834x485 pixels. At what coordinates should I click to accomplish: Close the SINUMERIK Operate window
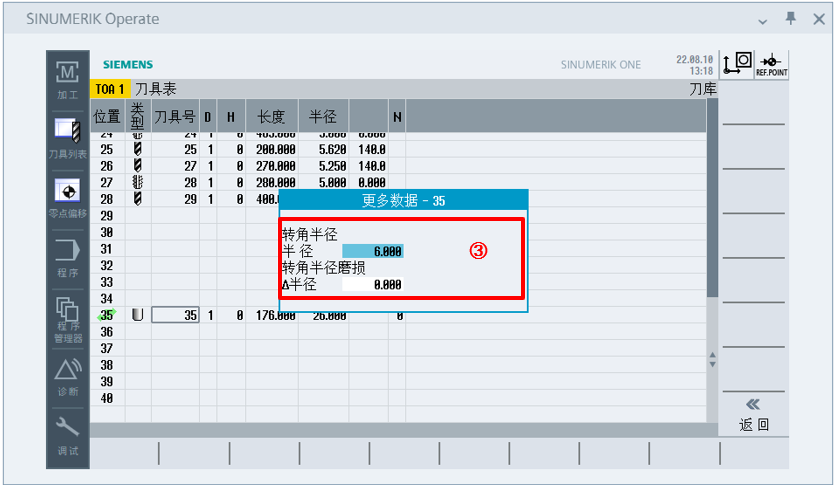click(x=819, y=19)
